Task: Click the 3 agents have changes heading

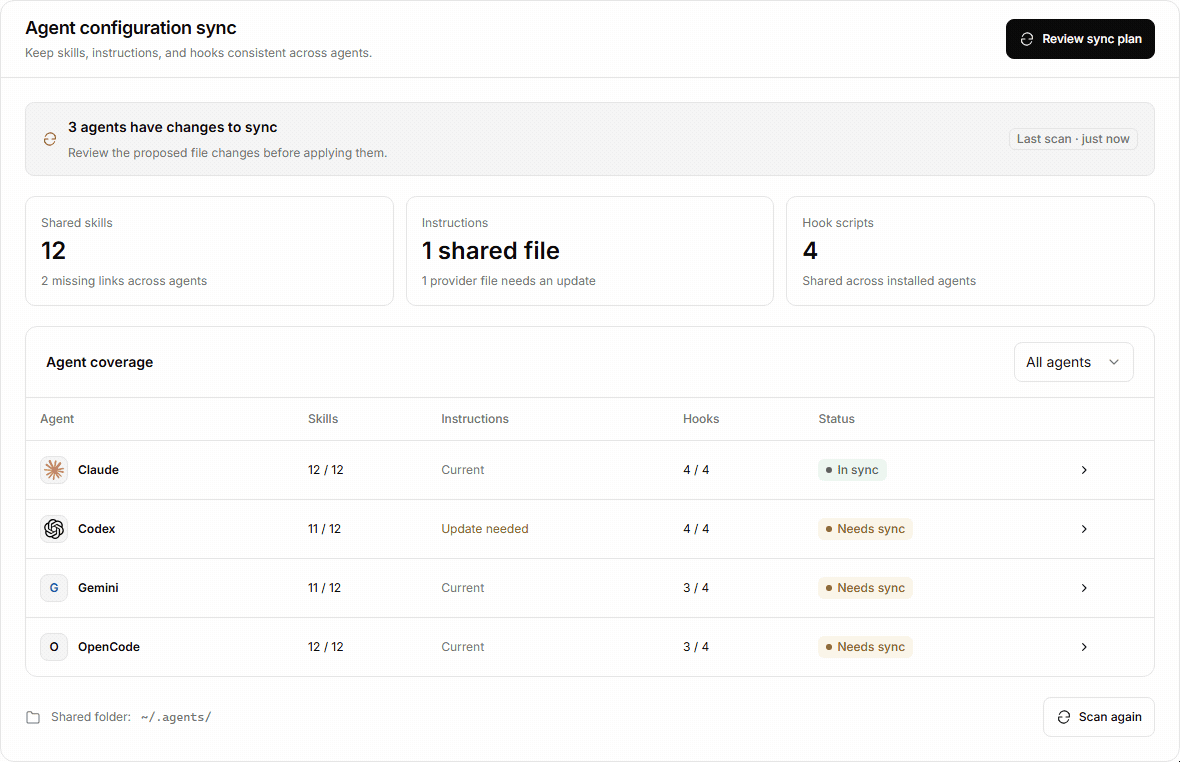Action: (172, 128)
